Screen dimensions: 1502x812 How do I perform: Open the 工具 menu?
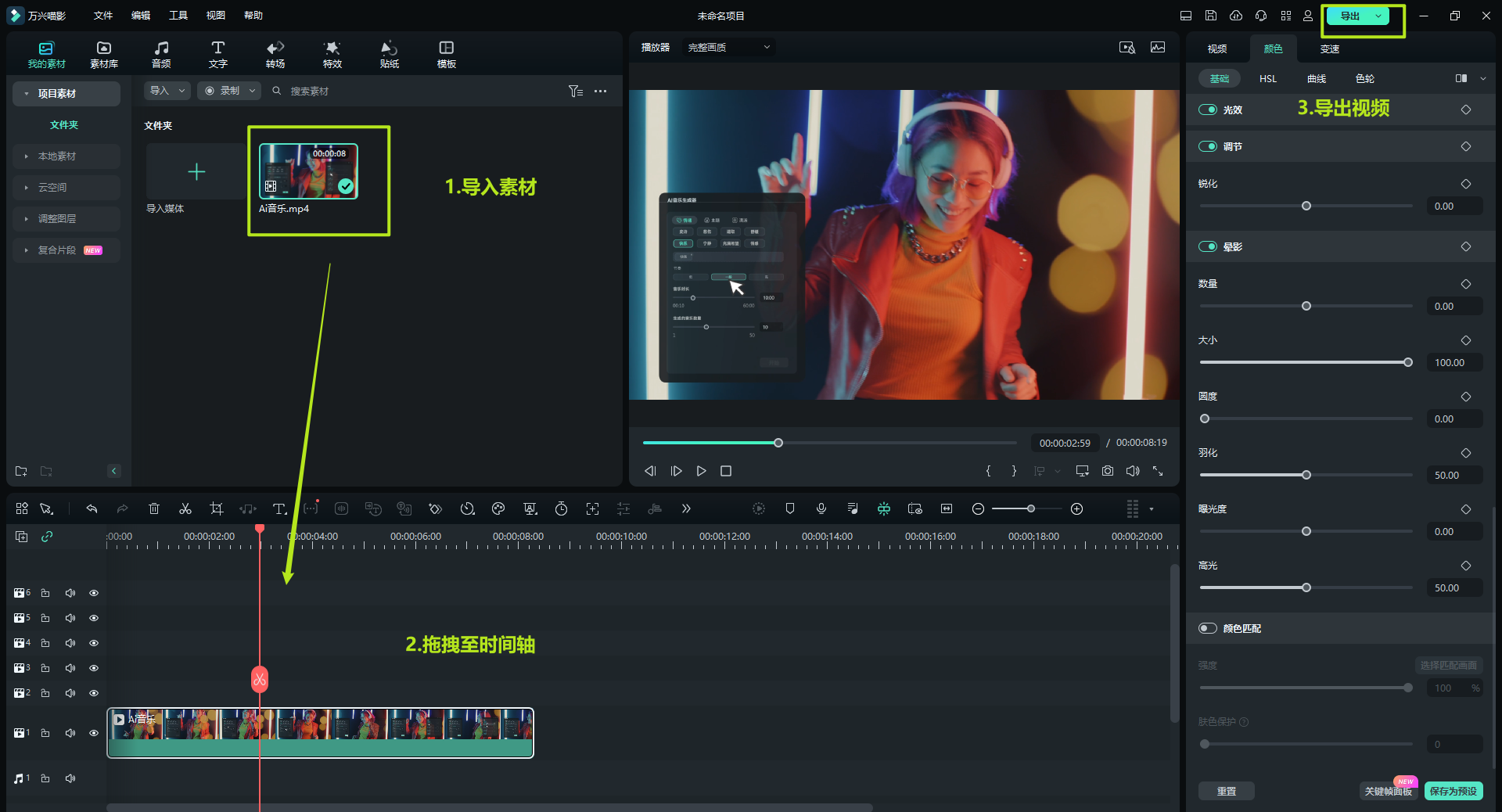[x=178, y=16]
